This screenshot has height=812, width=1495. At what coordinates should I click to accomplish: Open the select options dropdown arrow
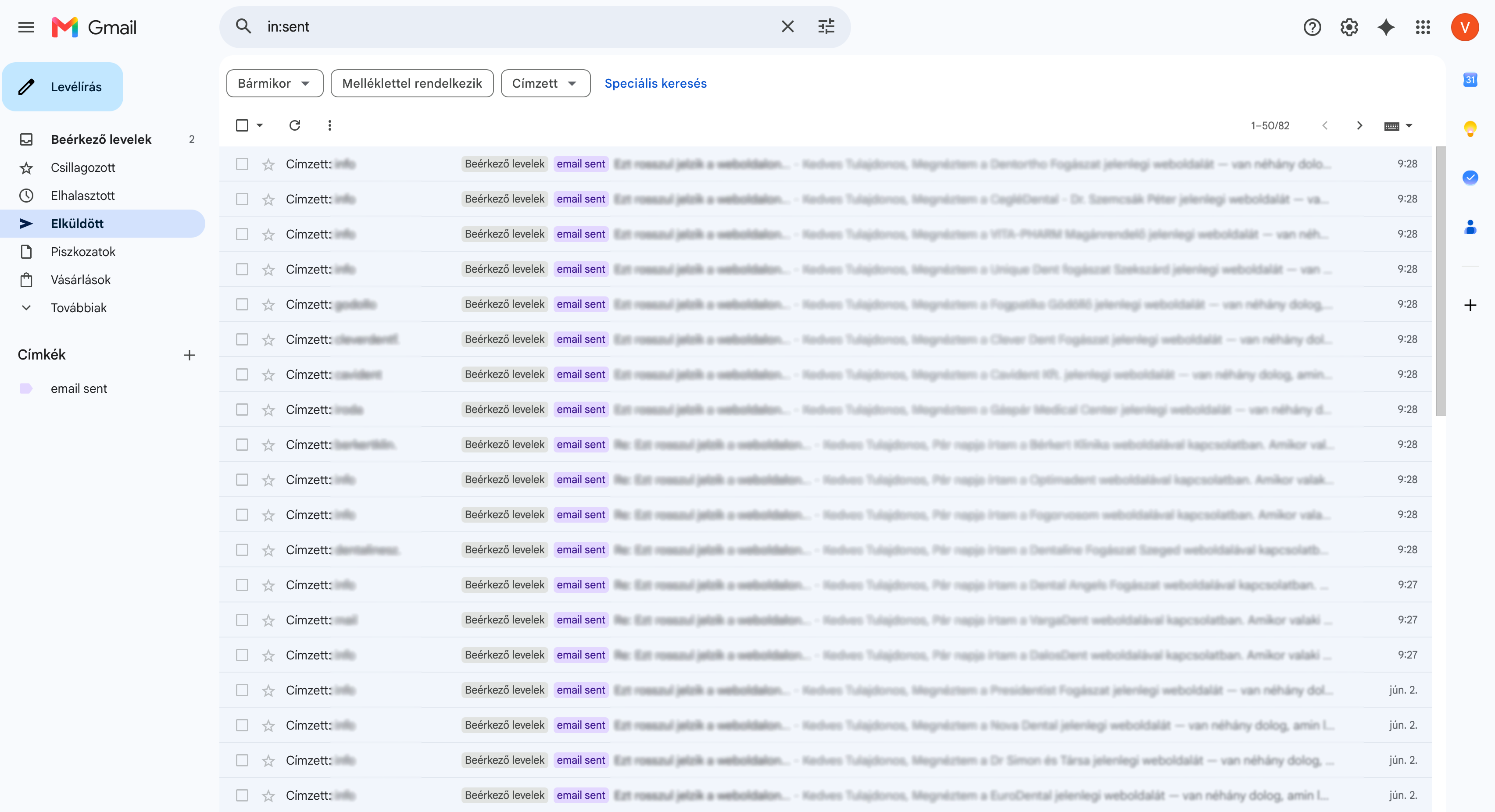(259, 125)
